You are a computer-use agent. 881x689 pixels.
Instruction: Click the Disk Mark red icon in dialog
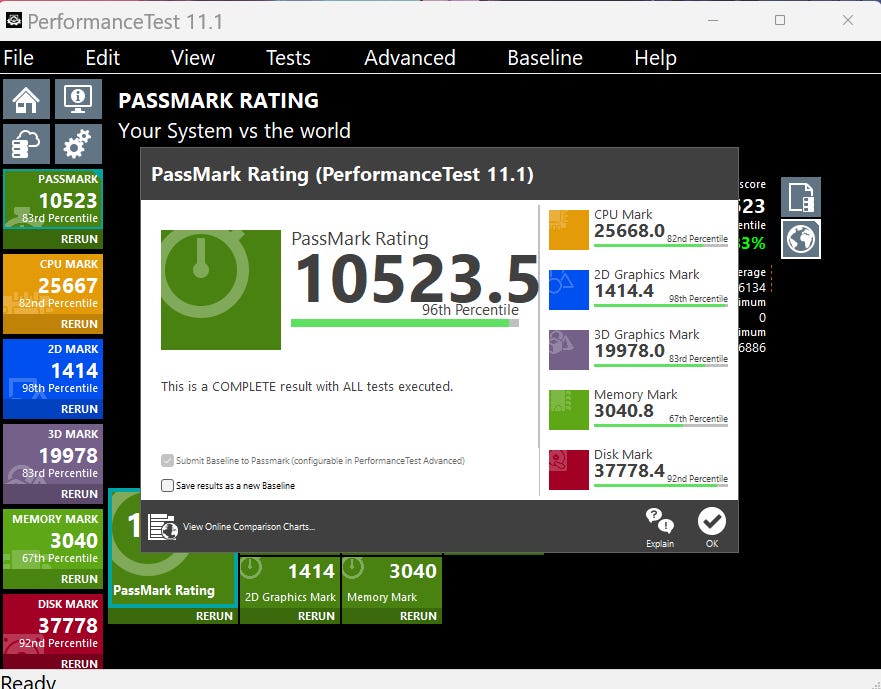(x=569, y=470)
